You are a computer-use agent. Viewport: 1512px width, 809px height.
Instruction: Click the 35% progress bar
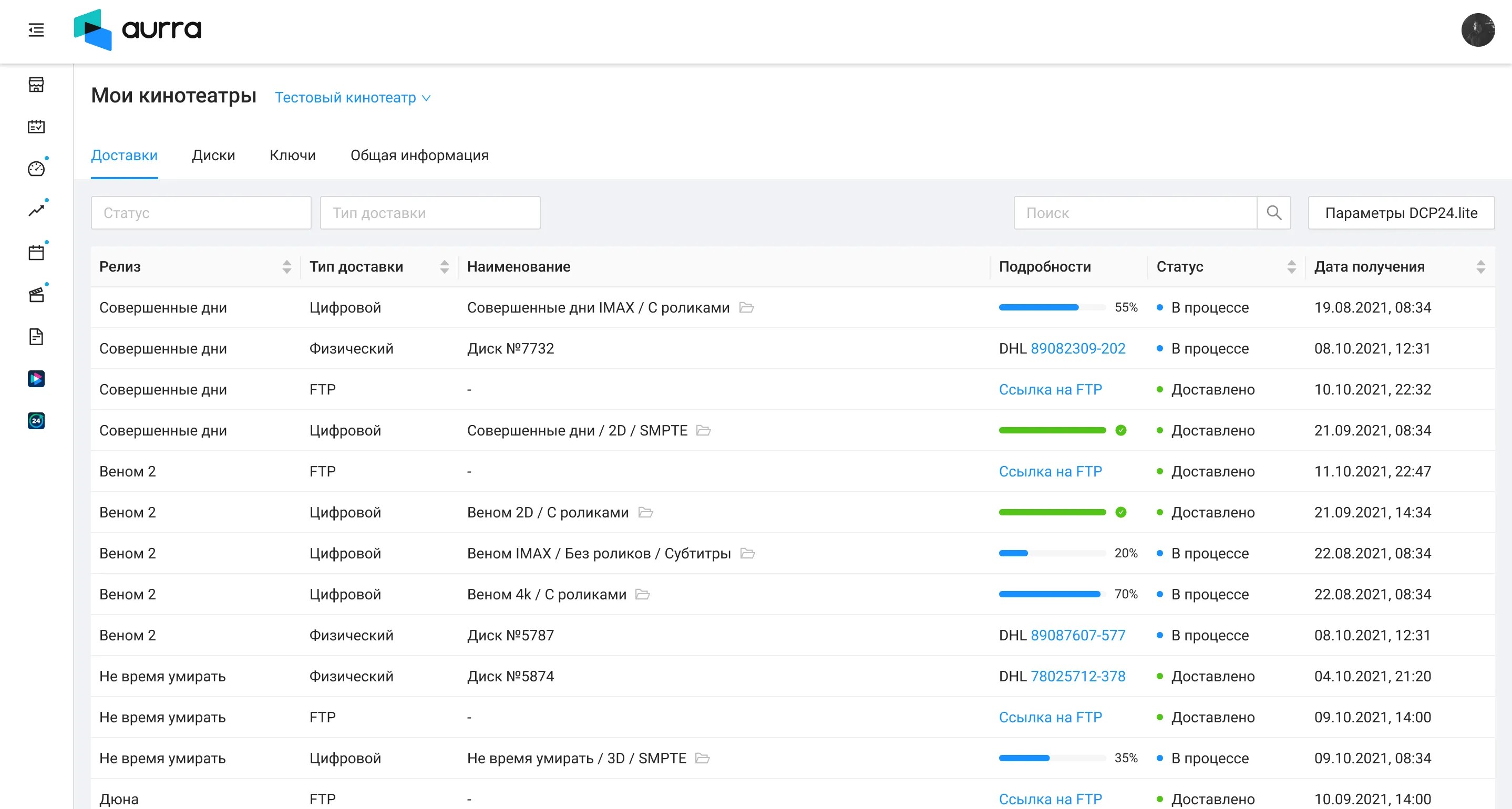[1053, 759]
